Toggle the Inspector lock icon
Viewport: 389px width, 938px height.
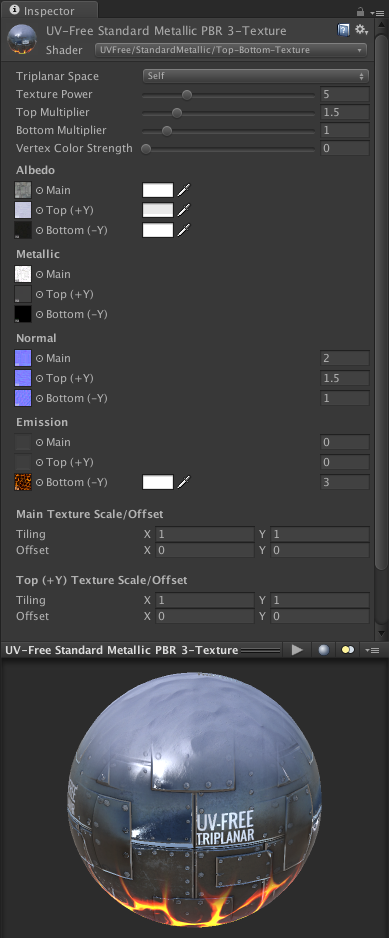[x=360, y=11]
